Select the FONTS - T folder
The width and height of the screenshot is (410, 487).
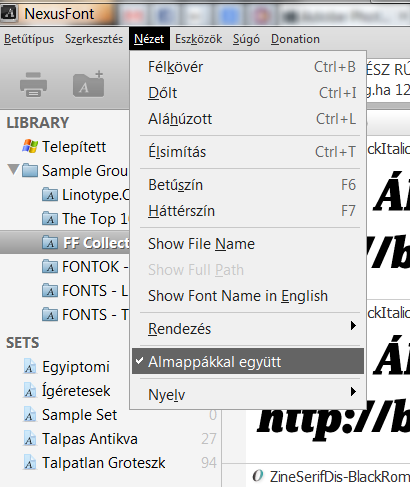coord(95,315)
